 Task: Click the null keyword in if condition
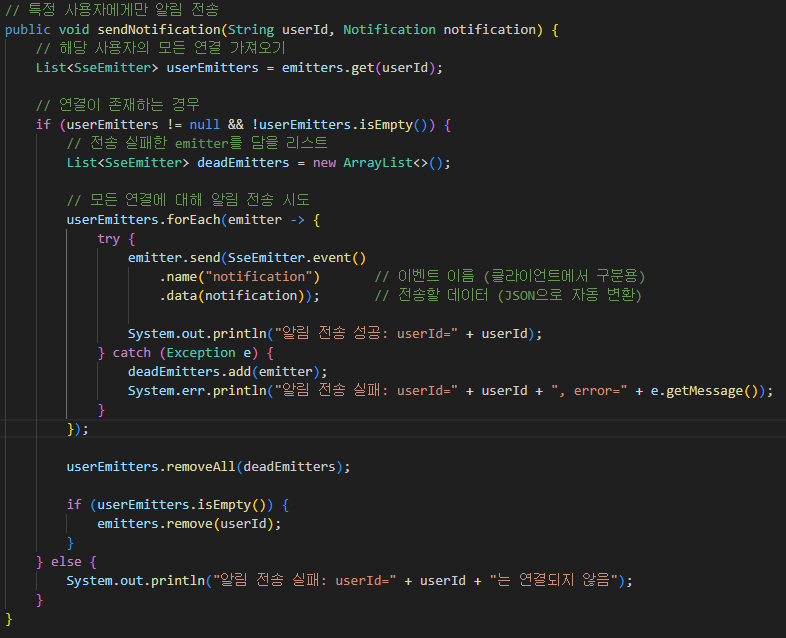coord(205,125)
